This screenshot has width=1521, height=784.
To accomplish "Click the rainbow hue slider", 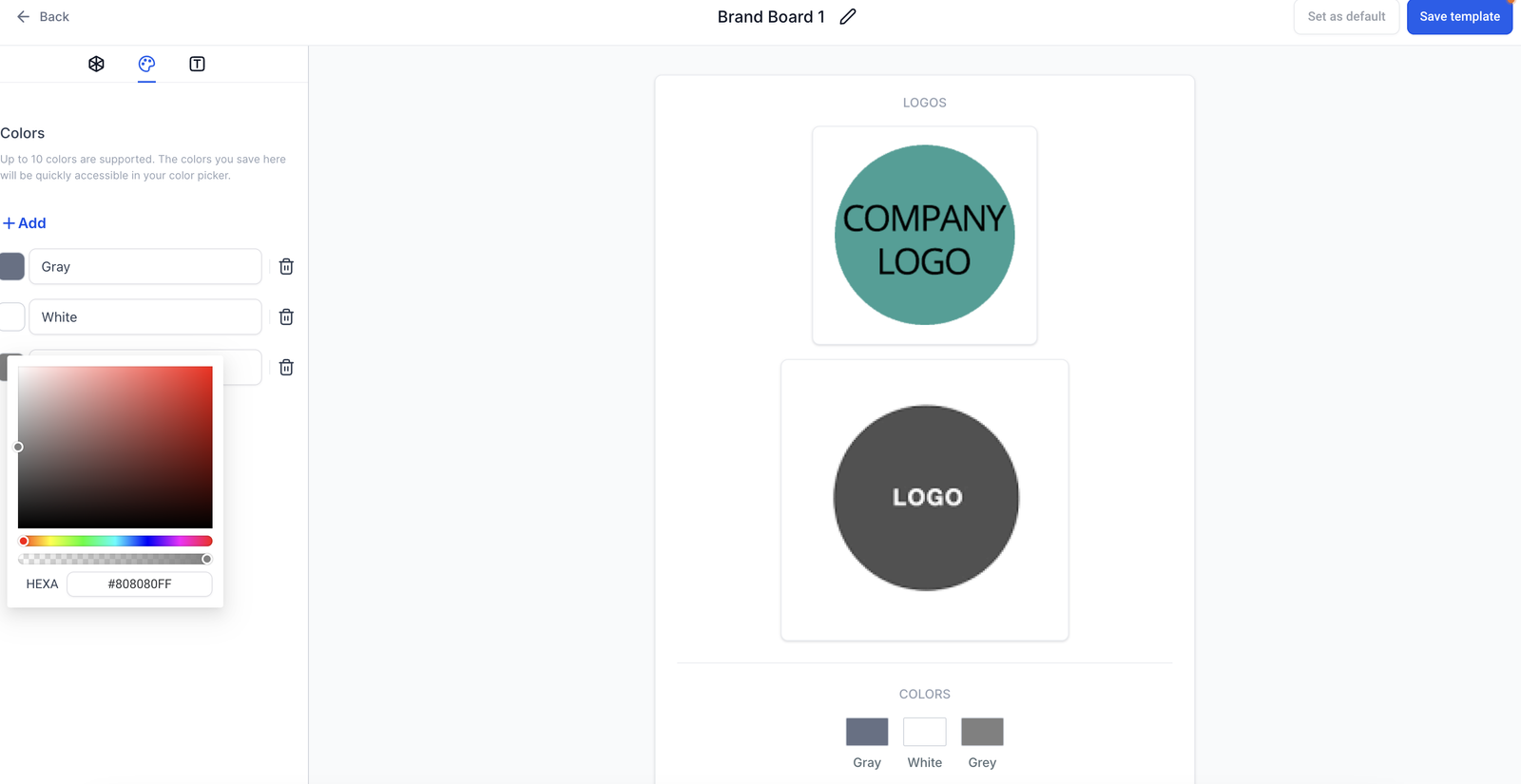I will click(x=115, y=541).
